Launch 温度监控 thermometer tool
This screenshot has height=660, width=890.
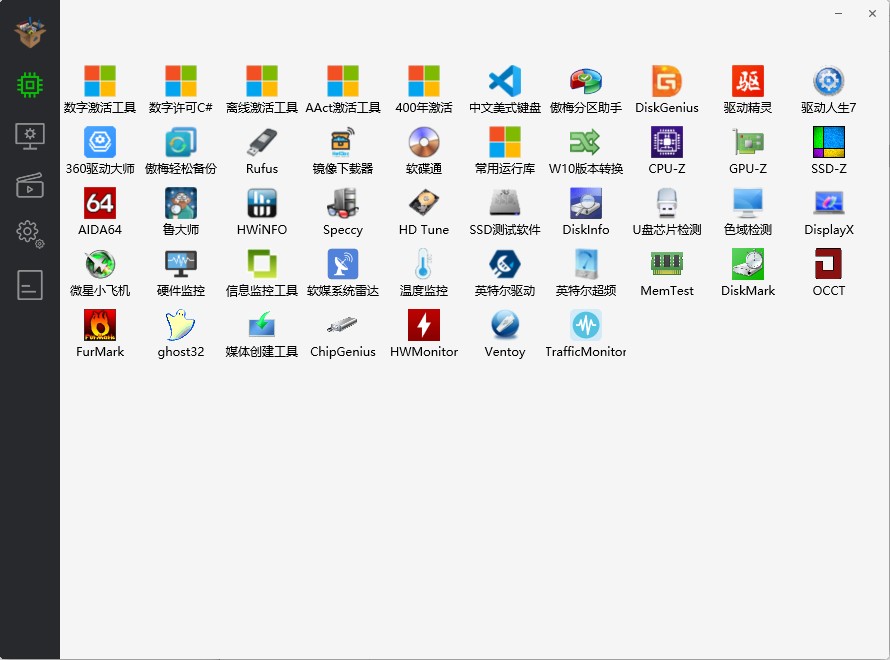pyautogui.click(x=424, y=273)
